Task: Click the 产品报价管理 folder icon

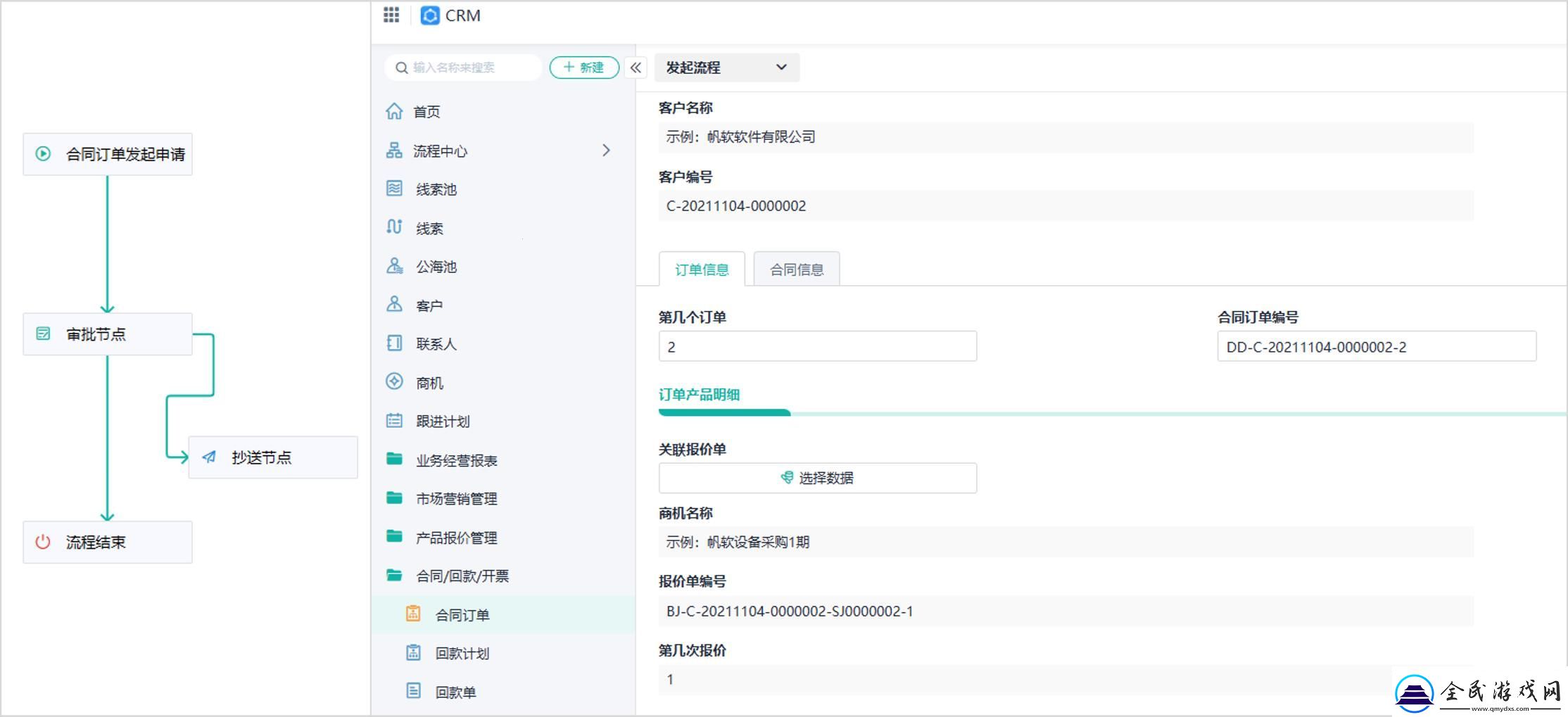Action: [394, 536]
